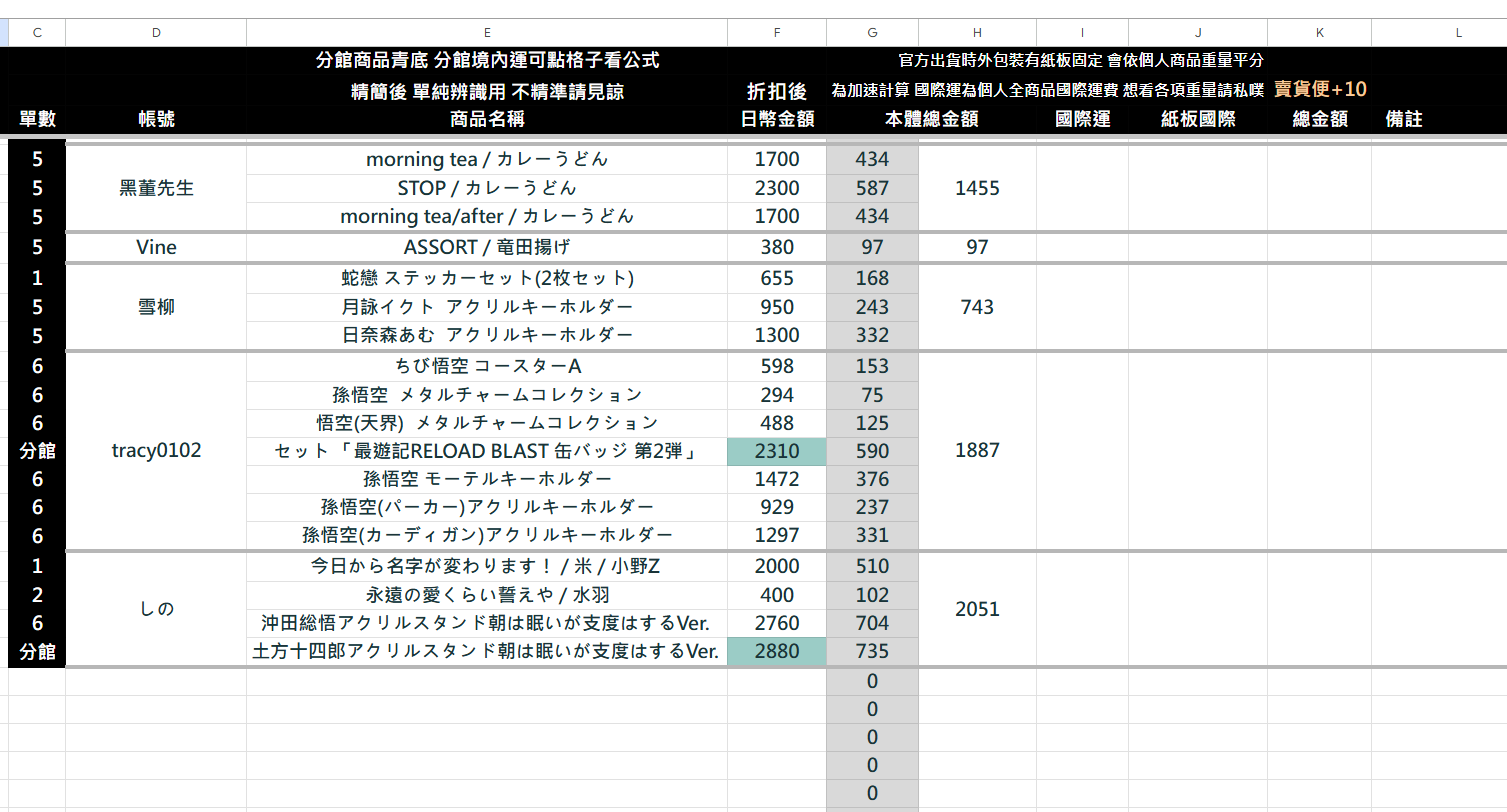
Task: Click the 商品名稱 header cell
Action: click(x=487, y=119)
